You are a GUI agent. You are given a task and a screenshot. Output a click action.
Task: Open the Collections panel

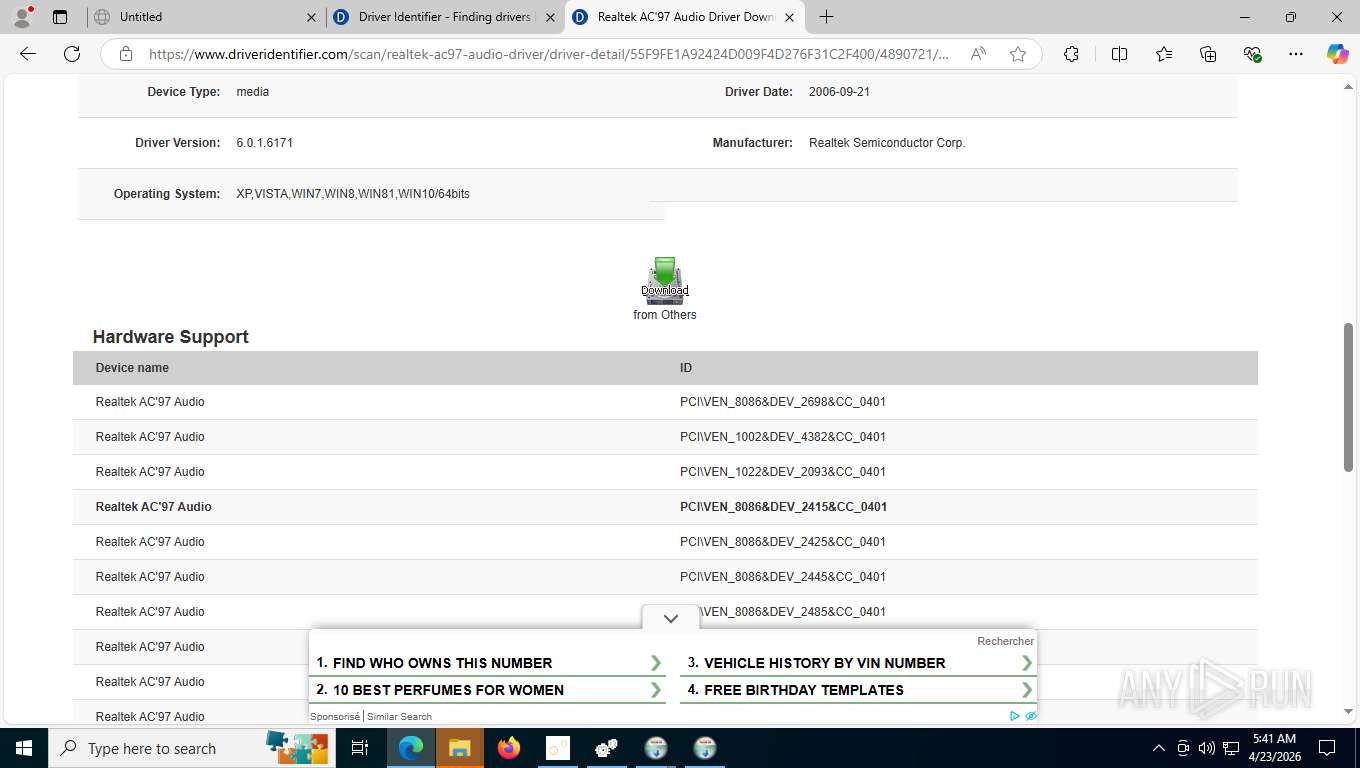pyautogui.click(x=1208, y=54)
